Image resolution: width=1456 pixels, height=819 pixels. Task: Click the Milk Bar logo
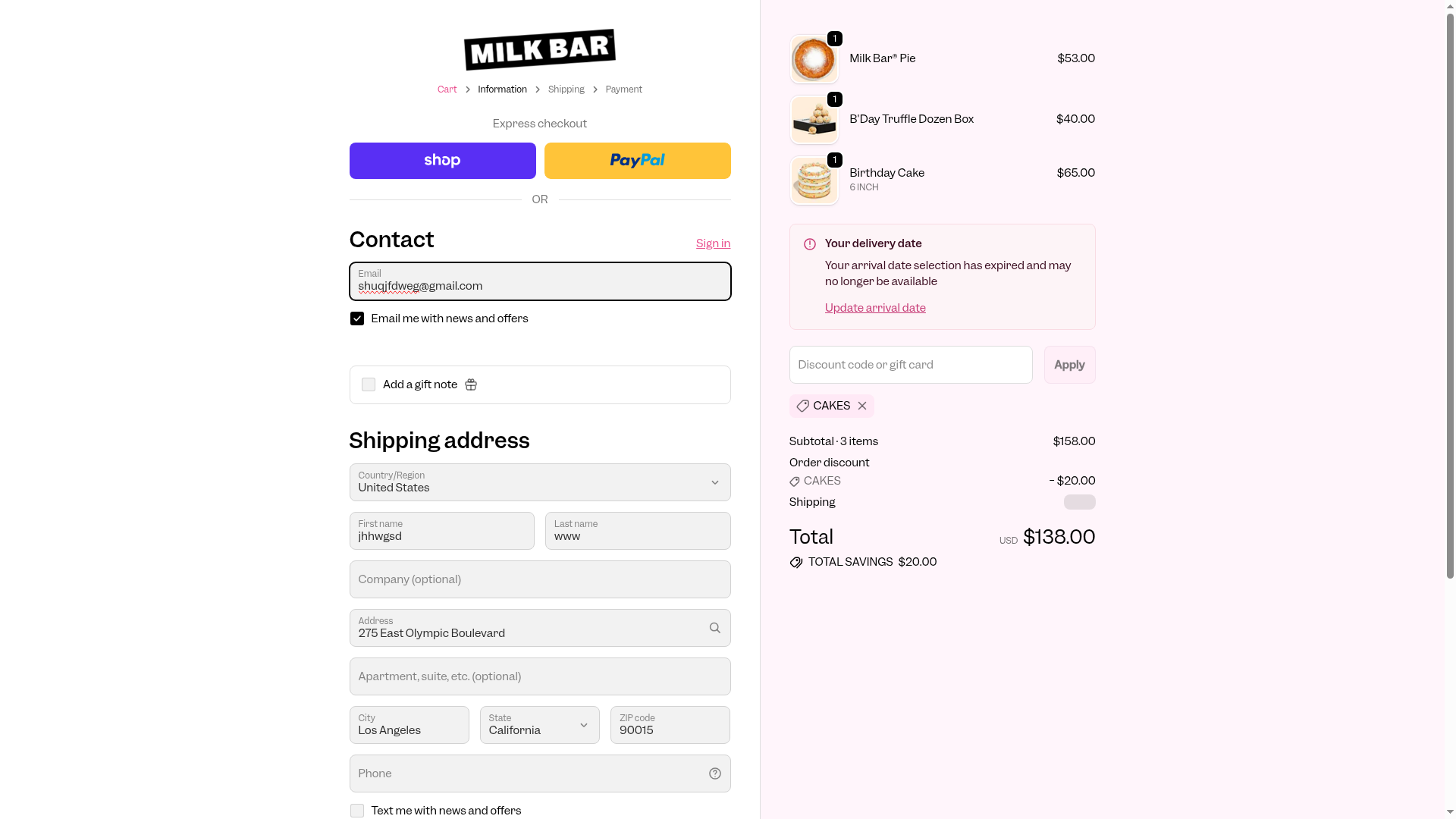click(539, 50)
